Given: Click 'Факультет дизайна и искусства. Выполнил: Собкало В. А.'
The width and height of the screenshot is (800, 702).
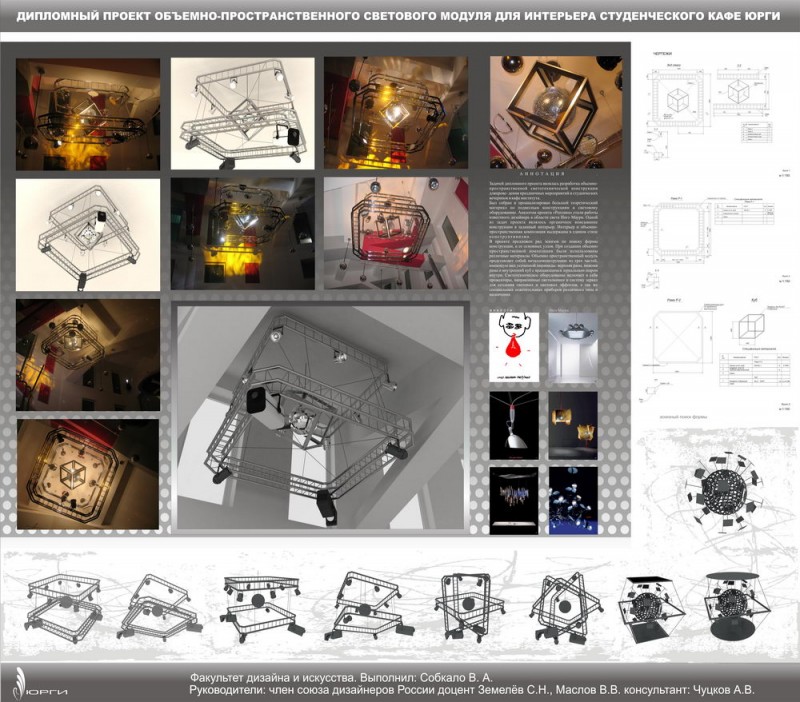Looking at the screenshot, I should click(341, 678).
